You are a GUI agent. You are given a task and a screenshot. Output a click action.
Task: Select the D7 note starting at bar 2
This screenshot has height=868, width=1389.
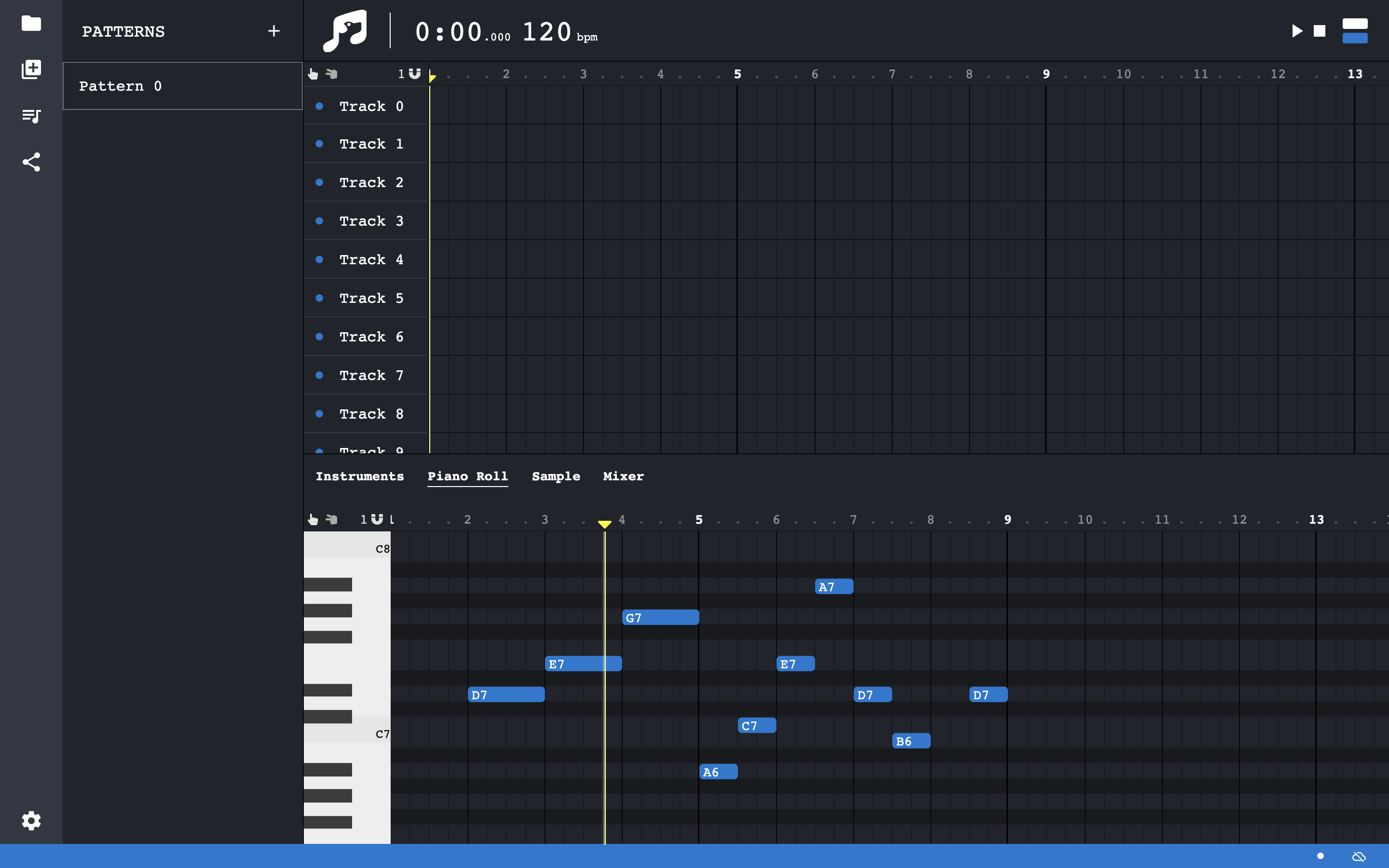pos(506,694)
